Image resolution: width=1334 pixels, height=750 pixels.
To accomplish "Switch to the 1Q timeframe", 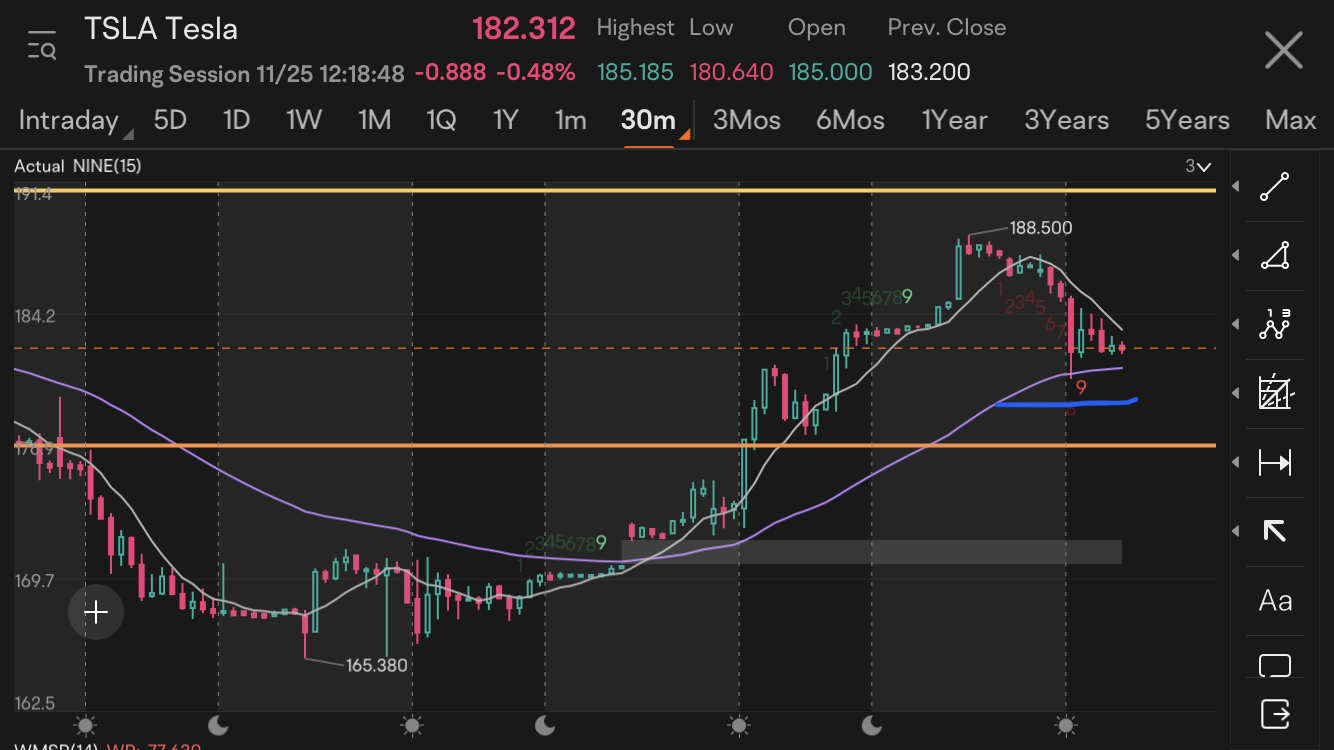I will point(441,121).
